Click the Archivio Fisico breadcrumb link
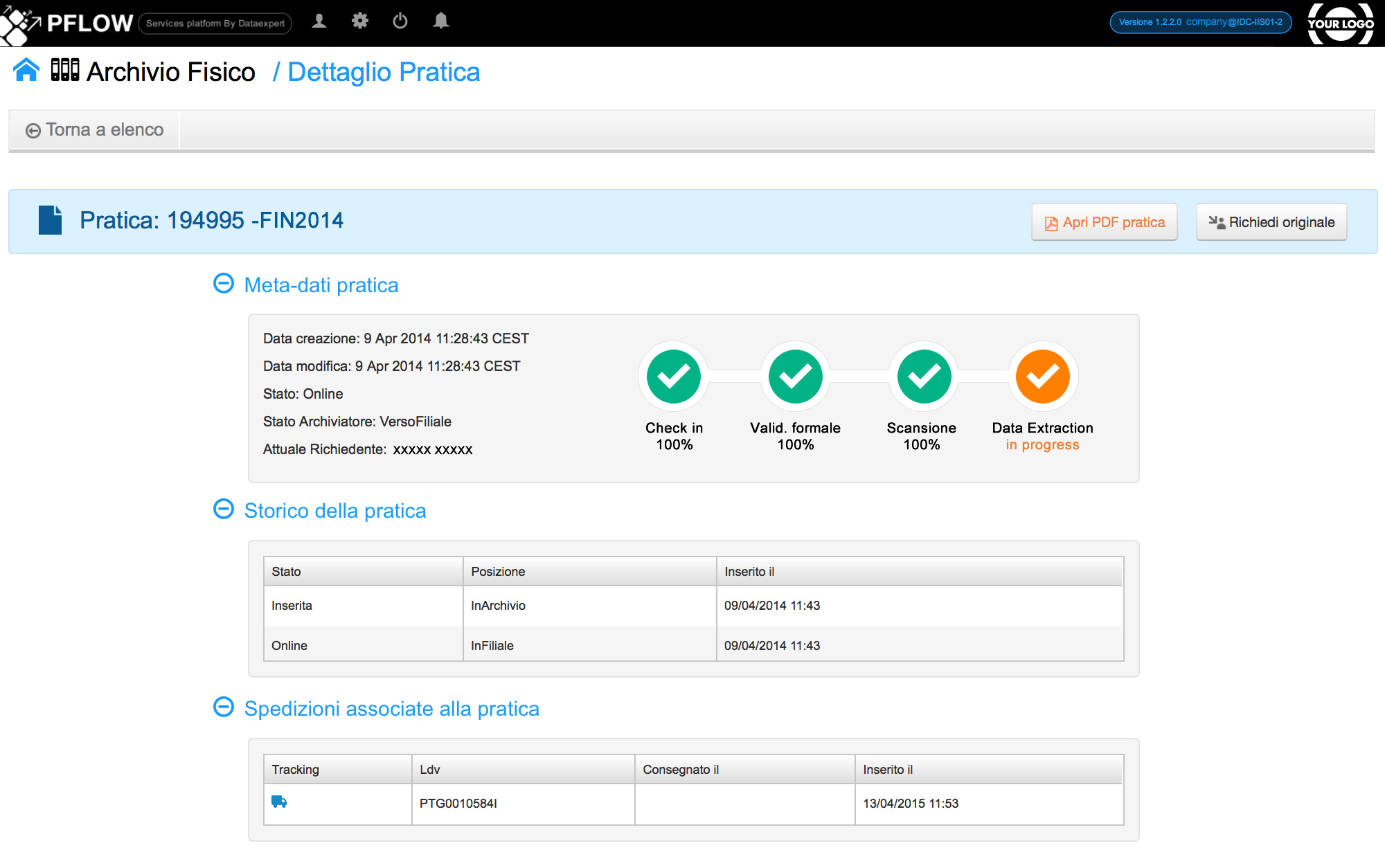The width and height of the screenshot is (1385, 868). [x=170, y=72]
